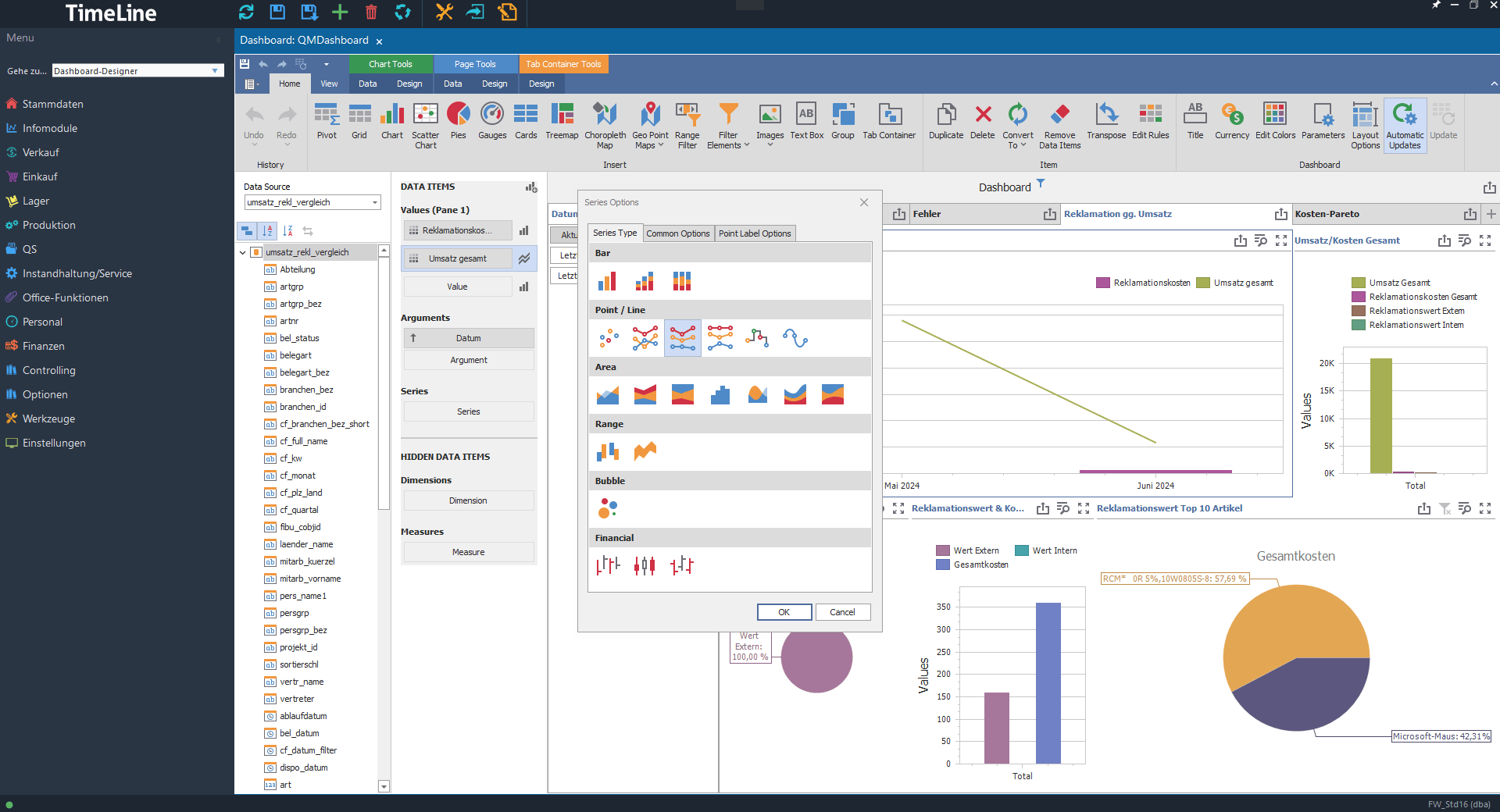Open the Data Source dropdown
Image resolution: width=1500 pixels, height=812 pixels.
click(x=373, y=202)
